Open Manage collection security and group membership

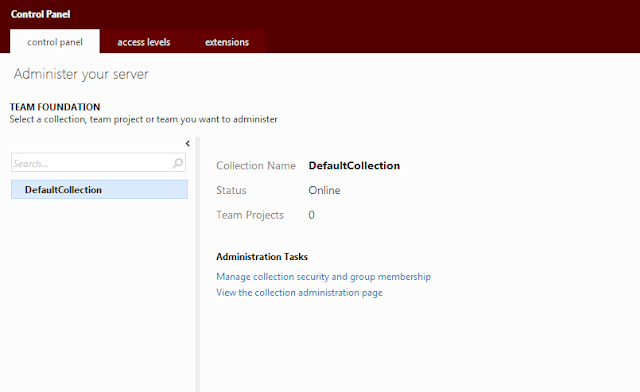point(323,276)
